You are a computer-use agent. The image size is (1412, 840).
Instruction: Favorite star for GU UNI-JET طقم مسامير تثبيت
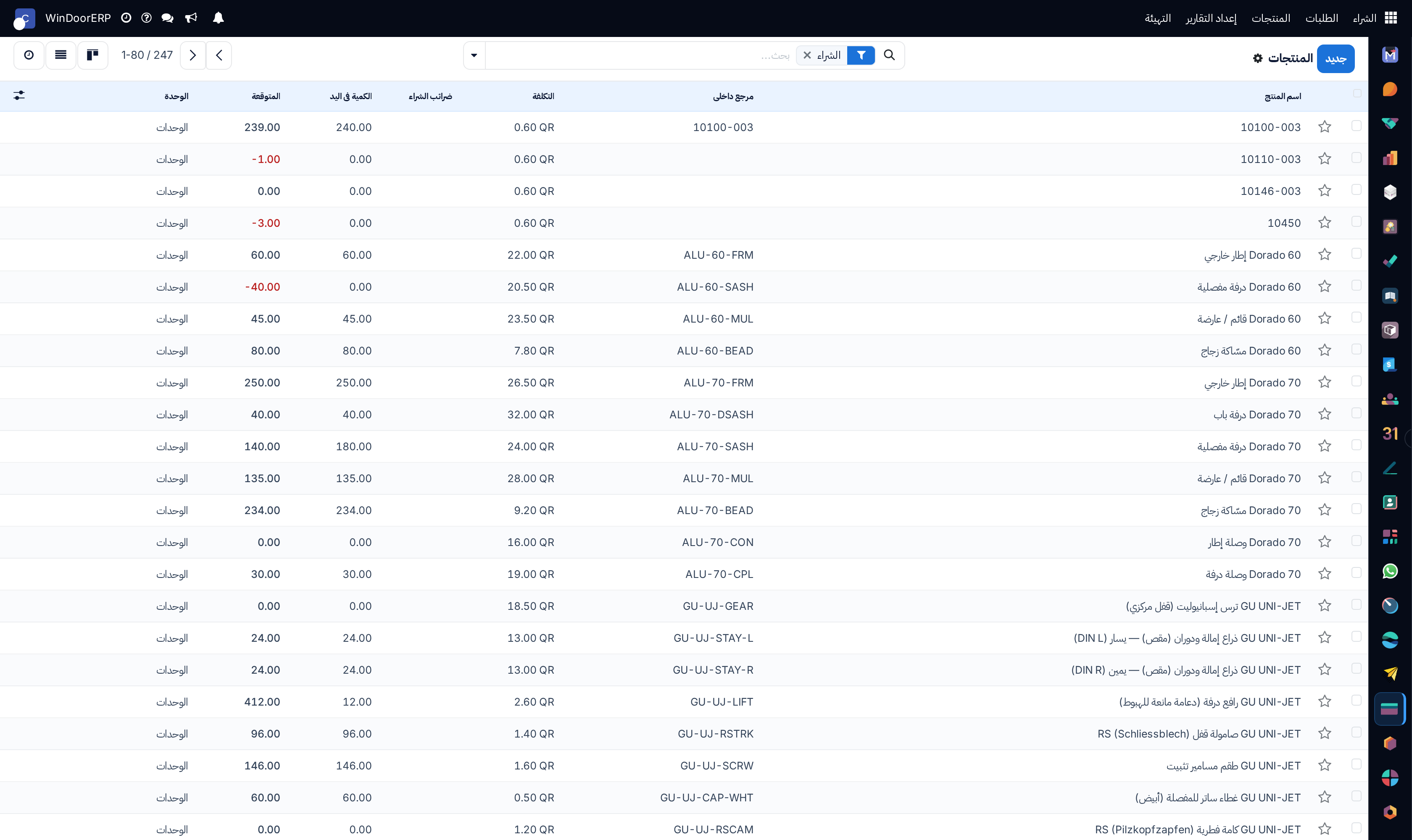1324,765
